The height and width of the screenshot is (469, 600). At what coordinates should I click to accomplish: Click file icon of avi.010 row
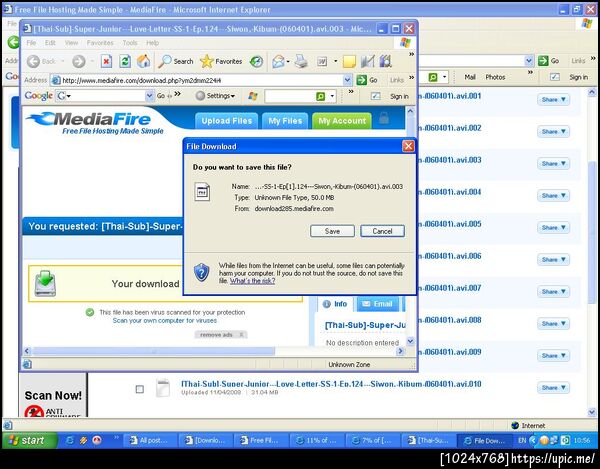click(x=163, y=388)
